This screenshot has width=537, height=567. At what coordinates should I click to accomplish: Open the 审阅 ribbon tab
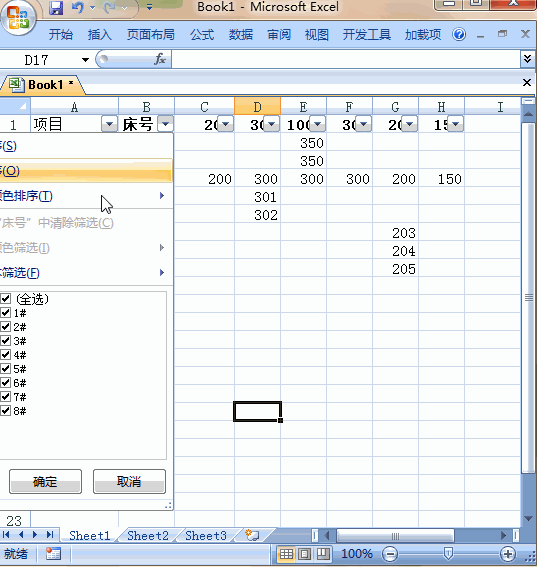click(x=279, y=35)
